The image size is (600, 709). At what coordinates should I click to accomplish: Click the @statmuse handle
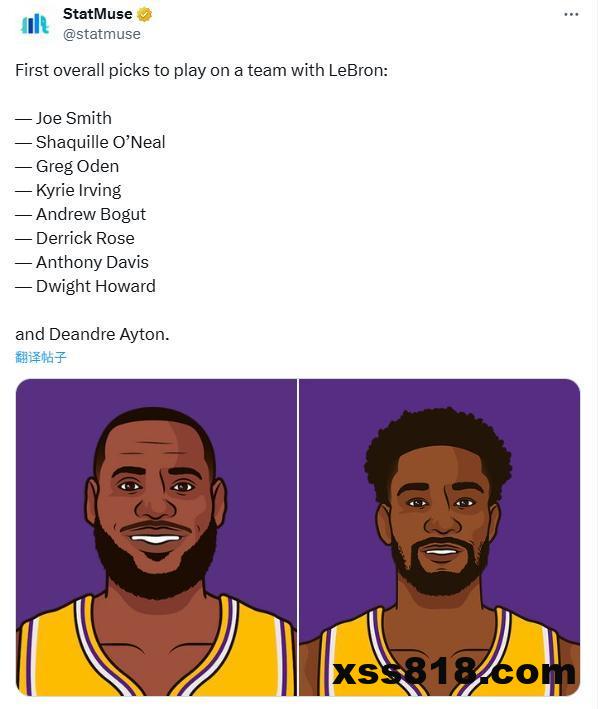coord(102,34)
